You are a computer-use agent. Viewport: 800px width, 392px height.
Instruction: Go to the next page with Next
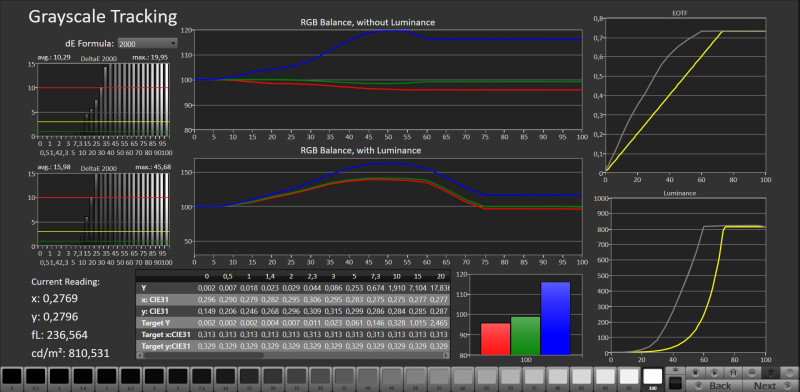[x=771, y=386]
